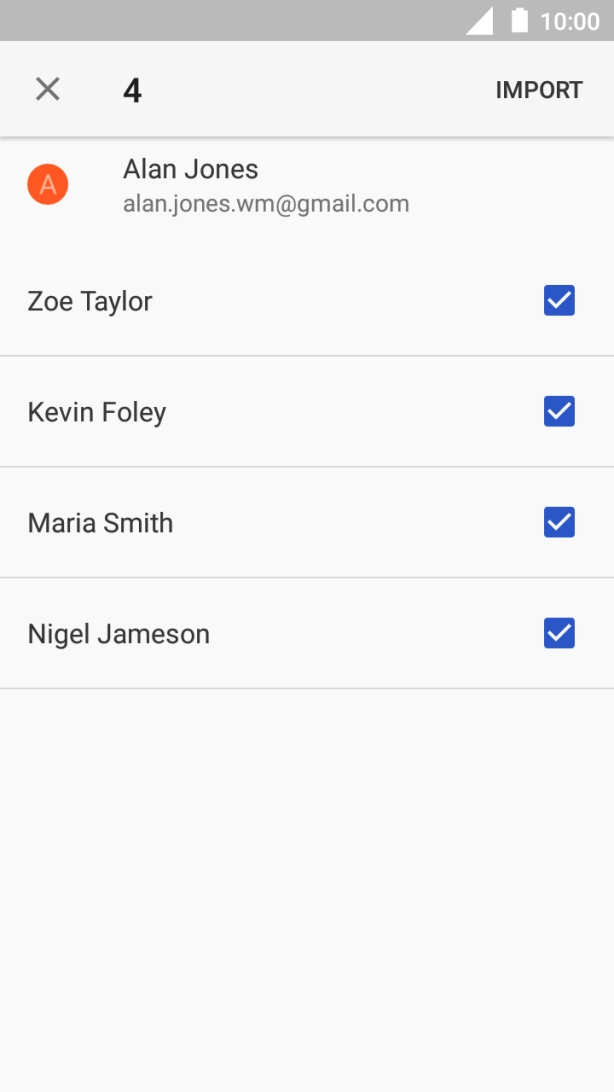Click the Maria Smith contact name
Image resolution: width=614 pixels, height=1092 pixels.
pyautogui.click(x=100, y=523)
